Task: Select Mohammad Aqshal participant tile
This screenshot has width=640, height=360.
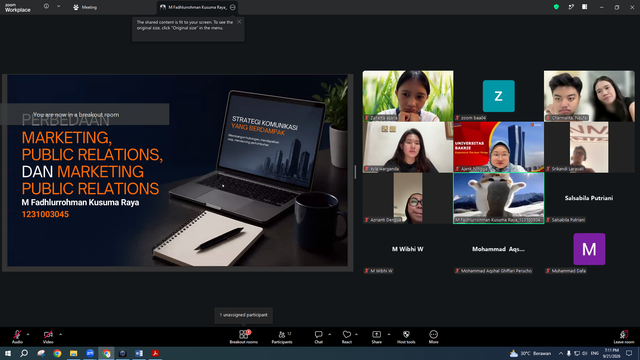Action: (498, 249)
